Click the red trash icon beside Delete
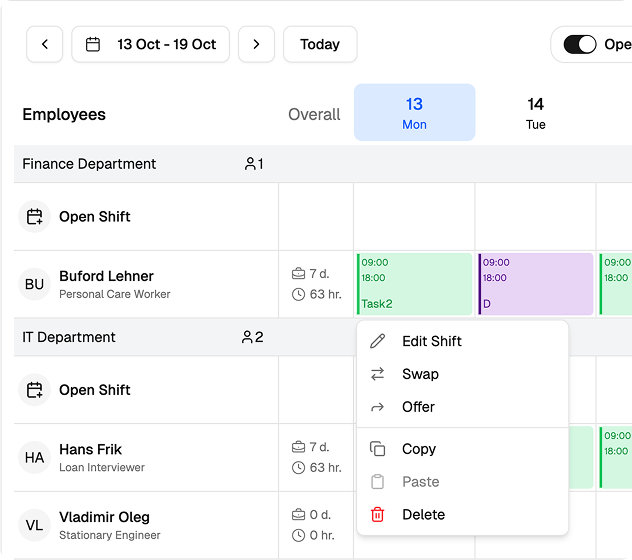This screenshot has width=632, height=560. [x=377, y=514]
